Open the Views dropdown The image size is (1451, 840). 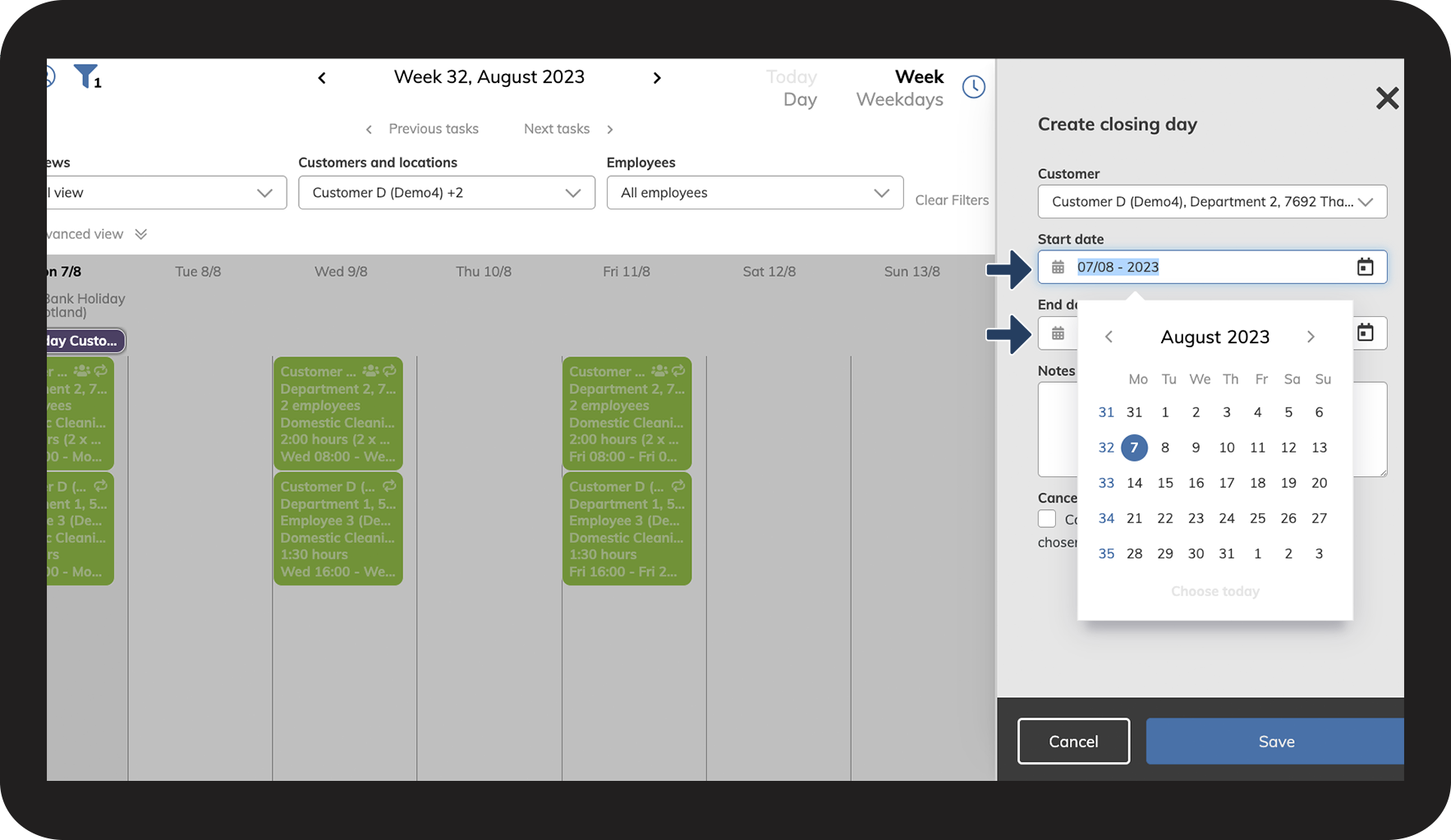pyautogui.click(x=167, y=193)
